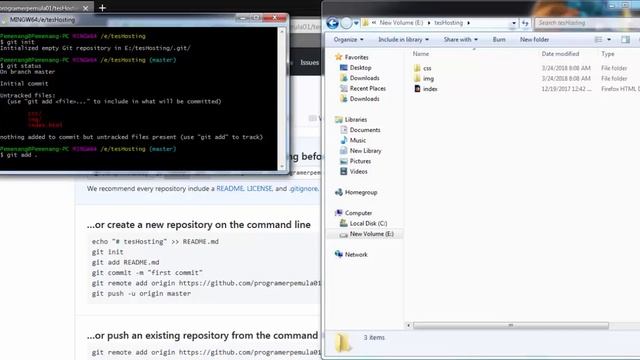
Task: Open Include in library menu
Action: tap(403, 40)
